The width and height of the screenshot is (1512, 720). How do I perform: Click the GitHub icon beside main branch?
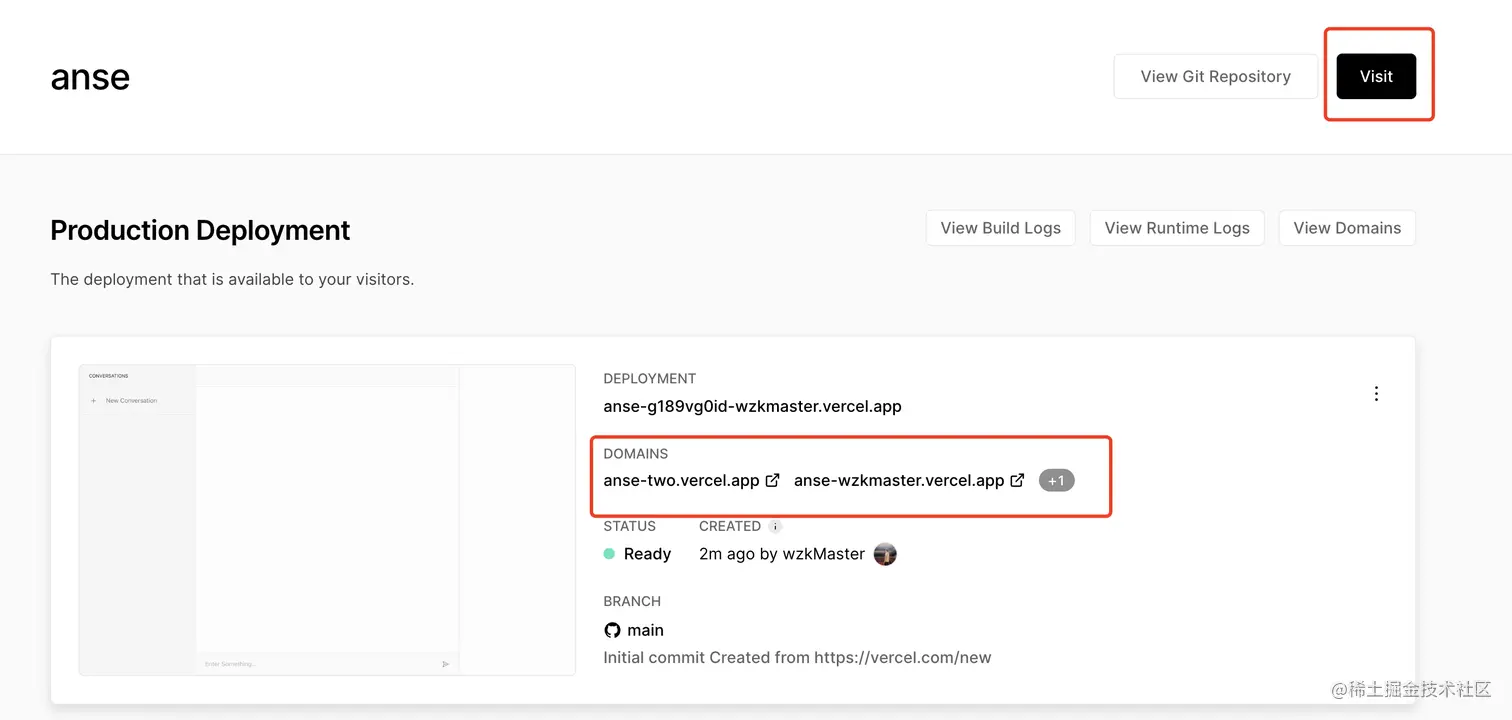[x=612, y=630]
